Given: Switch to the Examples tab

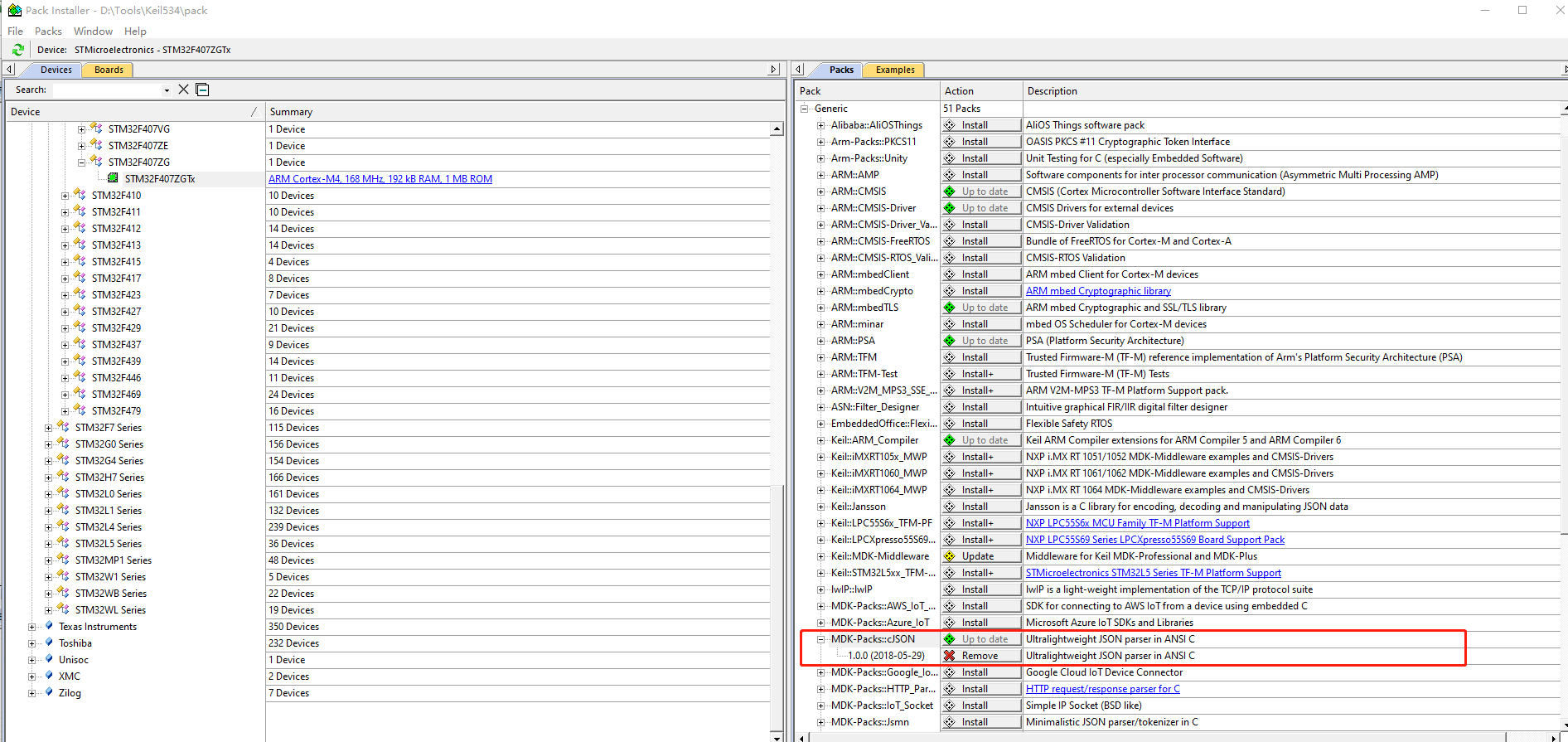Looking at the screenshot, I should 895,70.
